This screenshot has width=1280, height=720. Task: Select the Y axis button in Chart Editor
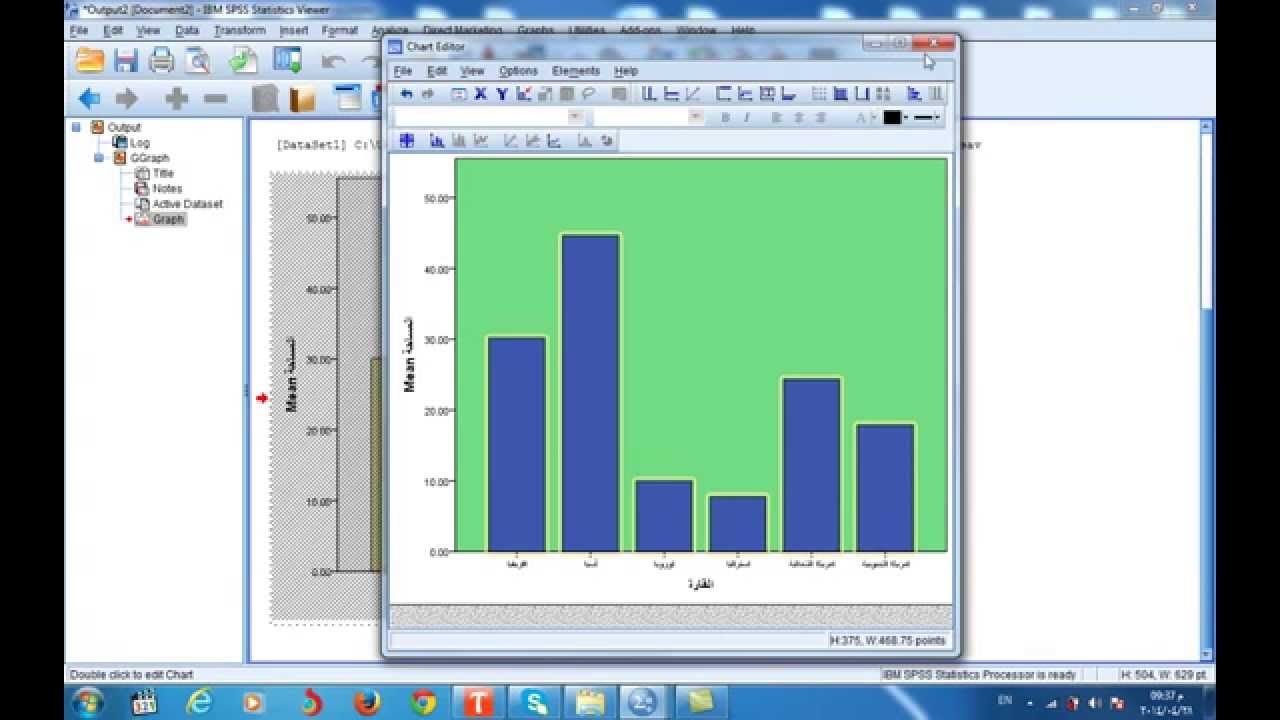(x=502, y=94)
